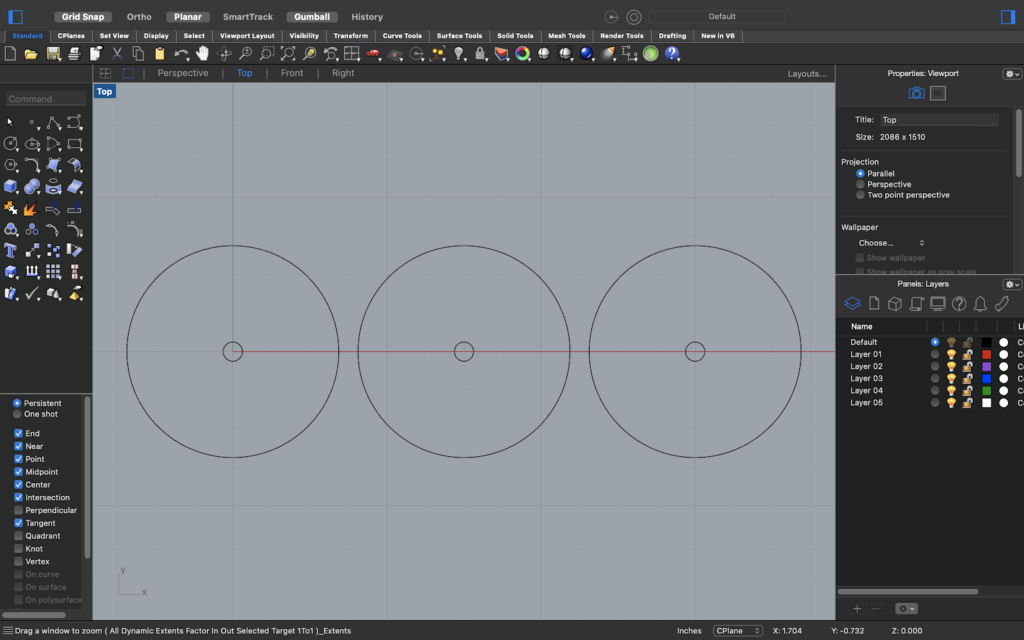The height and width of the screenshot is (640, 1024).
Task: Open the CPlane dropdown in status bar
Action: [737, 631]
